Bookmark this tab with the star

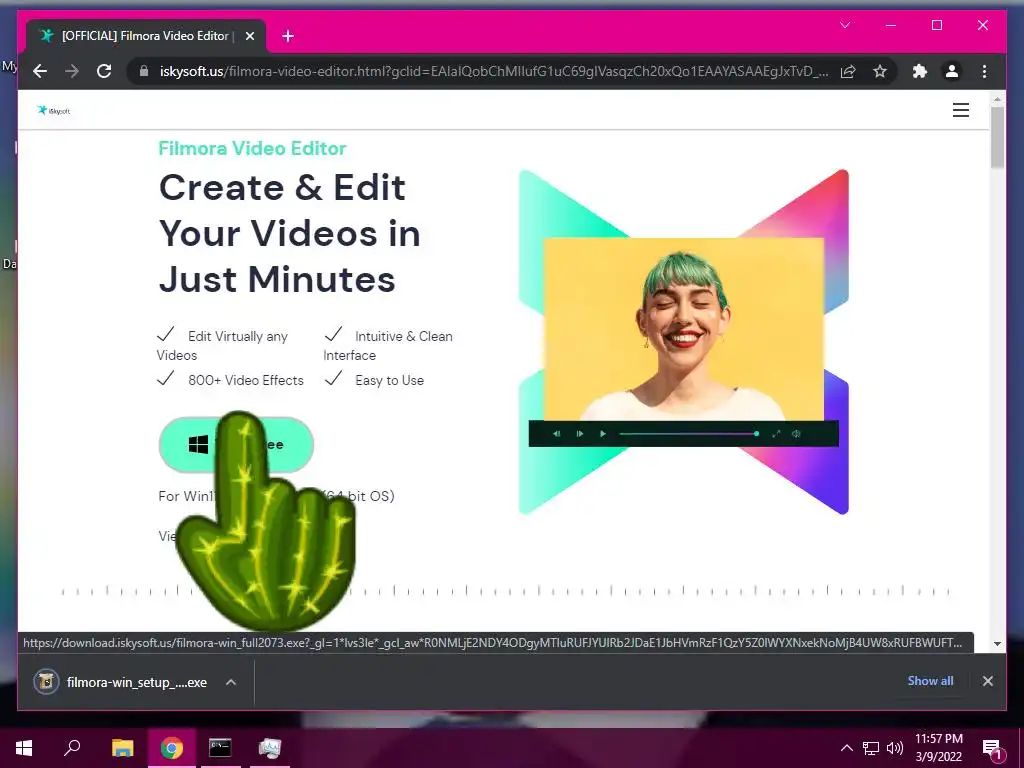[x=880, y=71]
